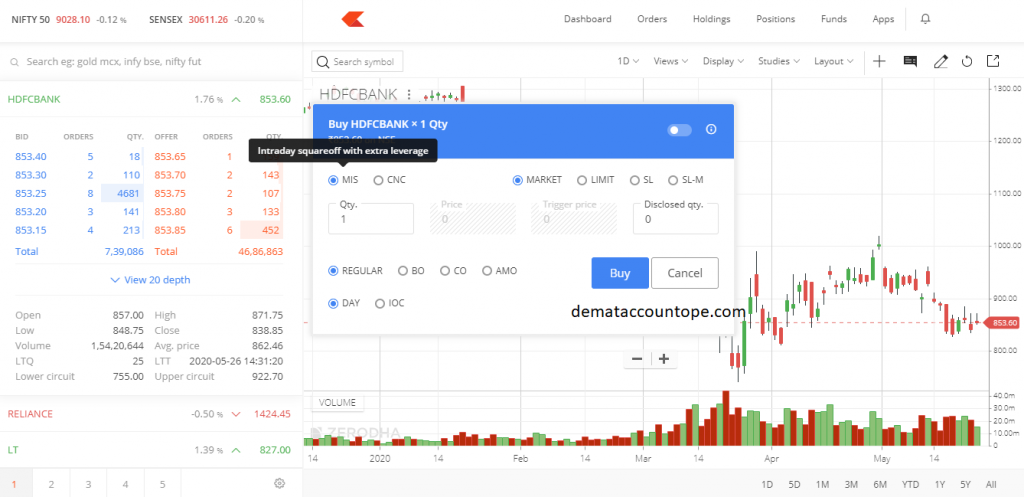Open the Funds page

[x=834, y=19]
